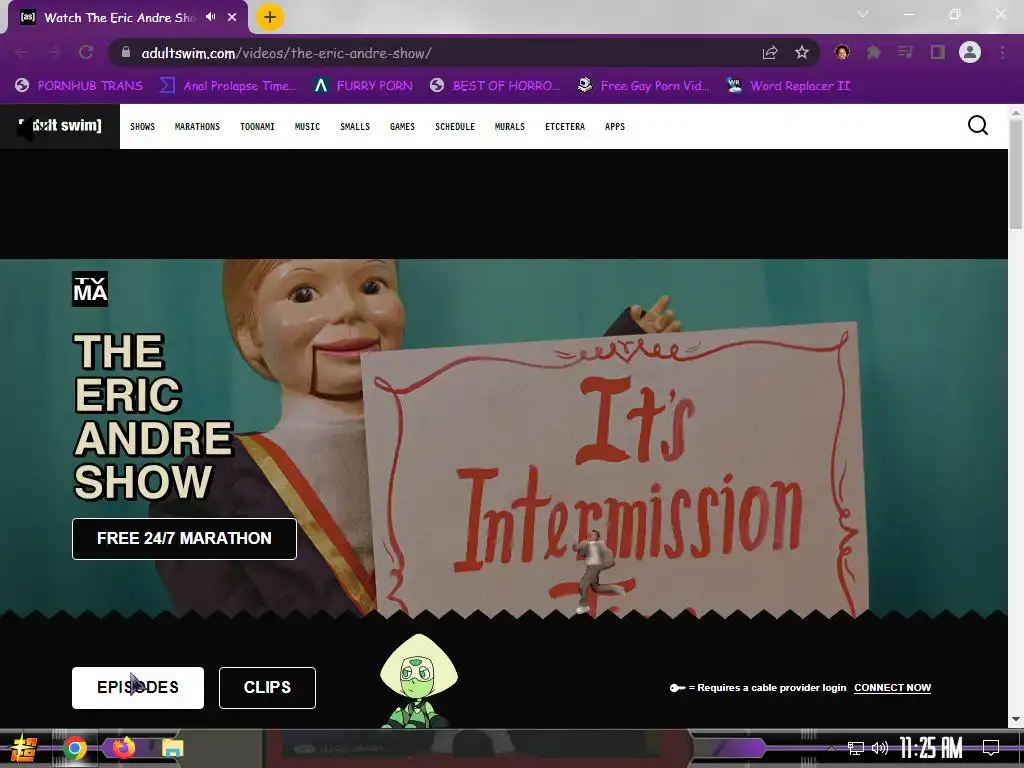View site lock information
The image size is (1024, 768).
pos(127,53)
